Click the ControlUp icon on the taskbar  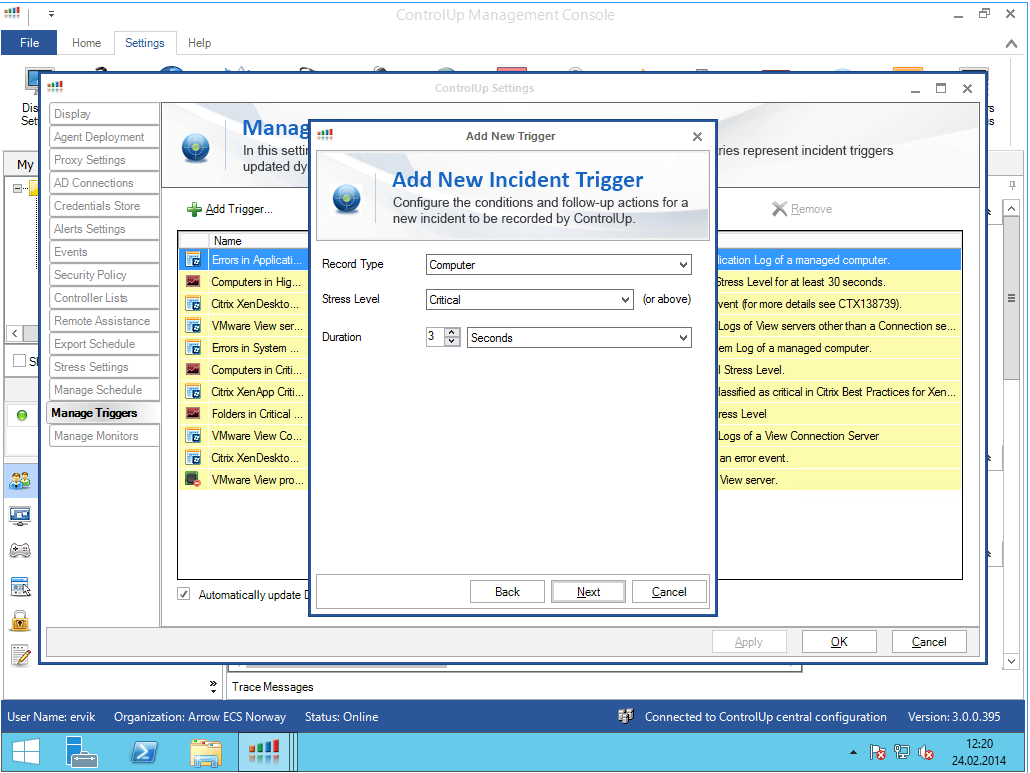click(x=264, y=752)
